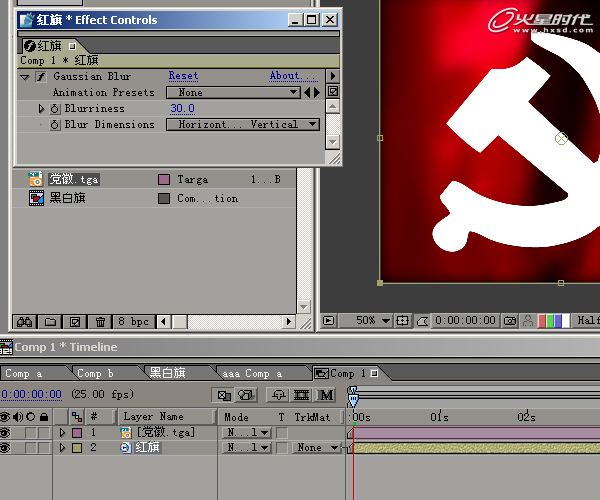Click the Always Preview This View icon
The image size is (600, 500).
(x=328, y=321)
